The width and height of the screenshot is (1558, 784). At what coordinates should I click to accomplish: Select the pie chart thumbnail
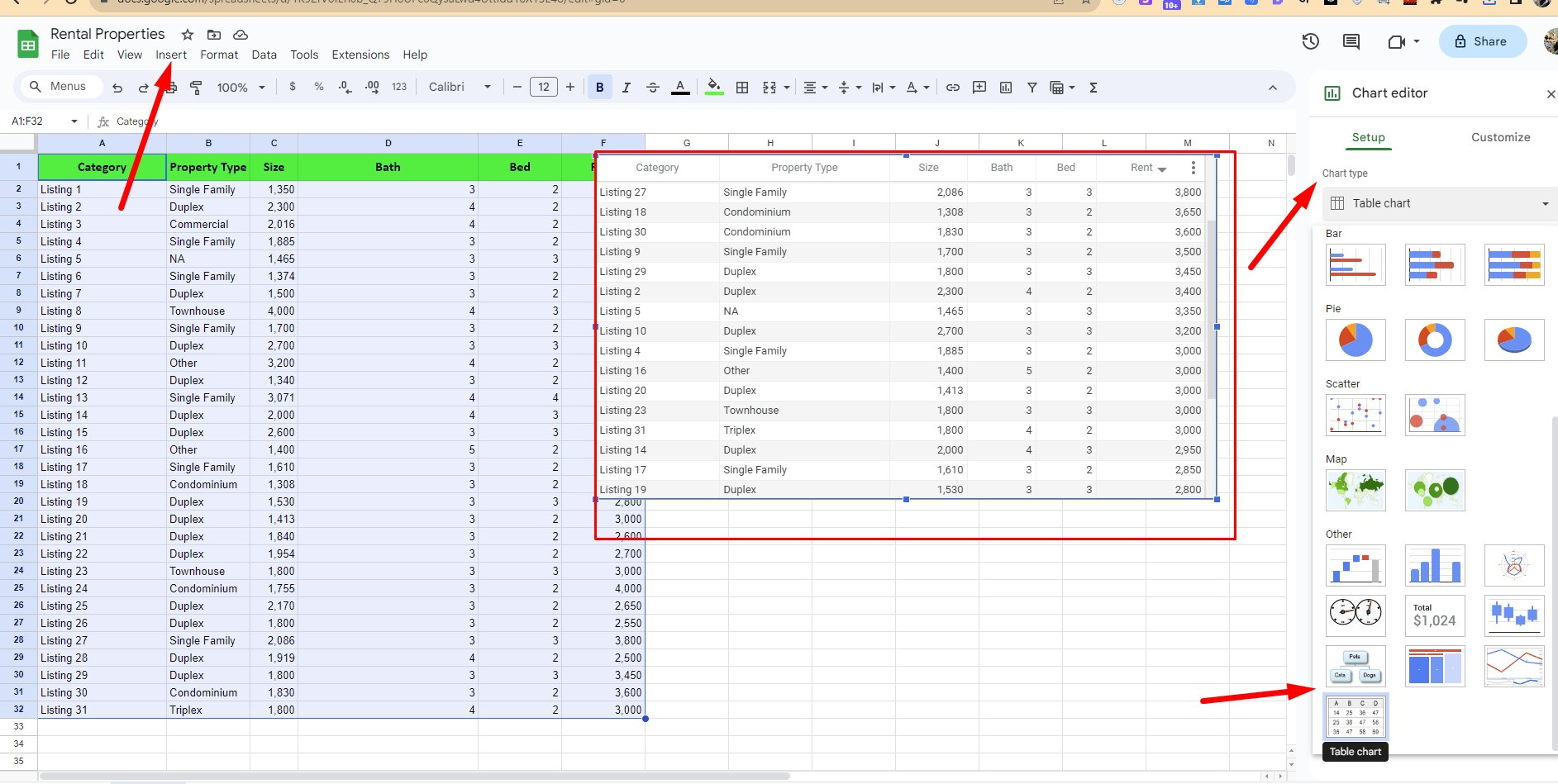[x=1356, y=340]
